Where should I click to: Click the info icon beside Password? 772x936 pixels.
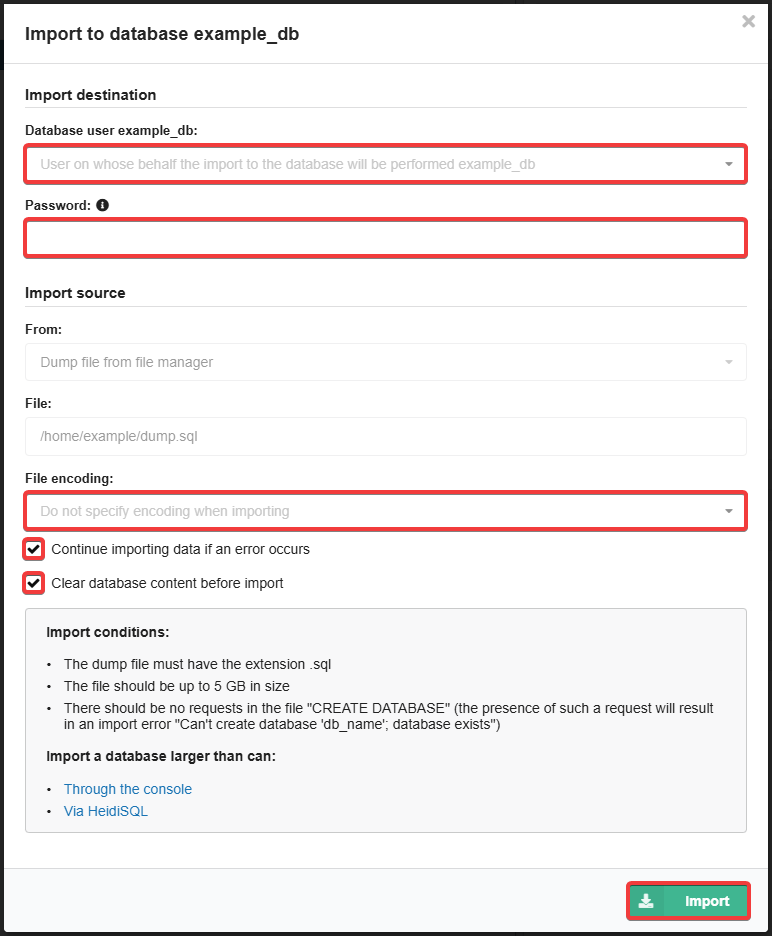[103, 205]
